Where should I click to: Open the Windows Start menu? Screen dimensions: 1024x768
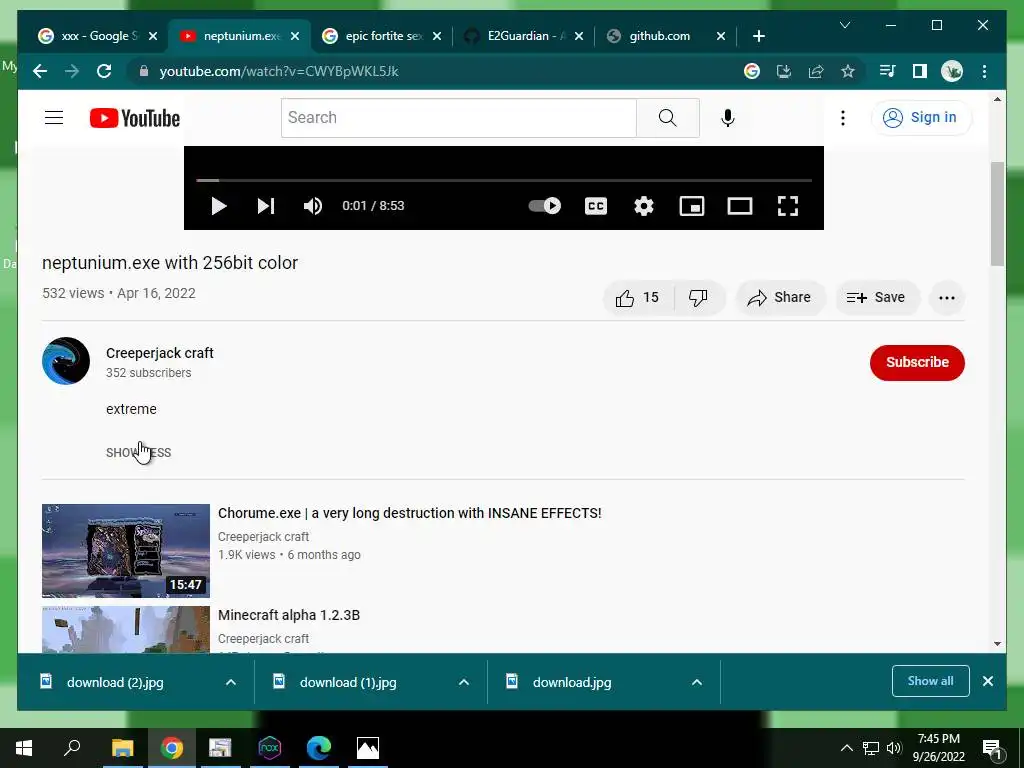point(24,748)
